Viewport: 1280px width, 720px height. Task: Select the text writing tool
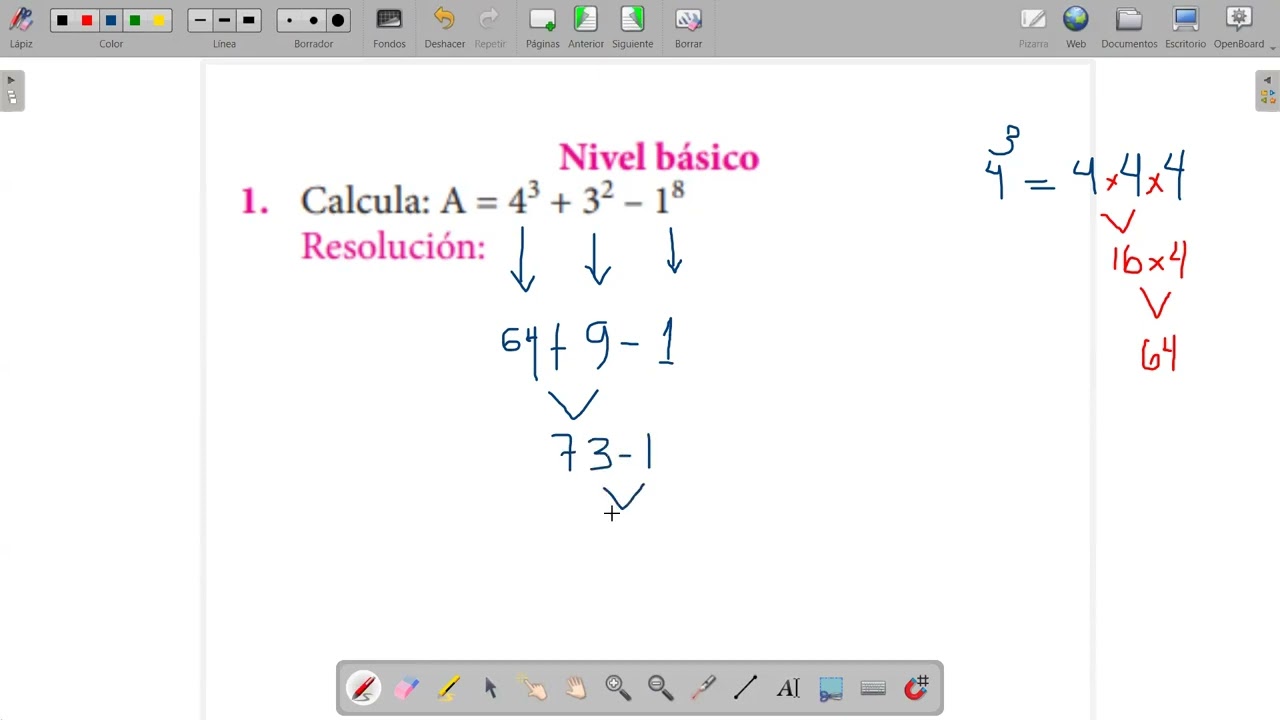click(x=788, y=688)
